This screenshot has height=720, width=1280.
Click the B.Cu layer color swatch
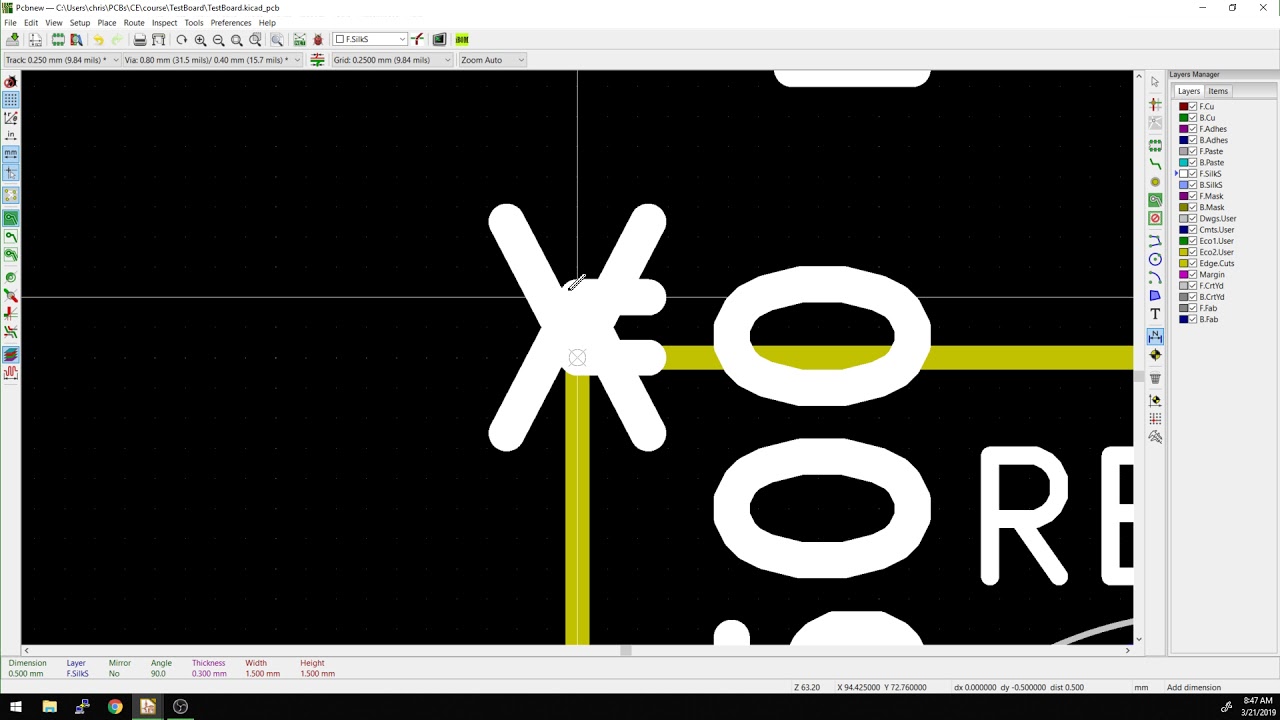click(1183, 118)
